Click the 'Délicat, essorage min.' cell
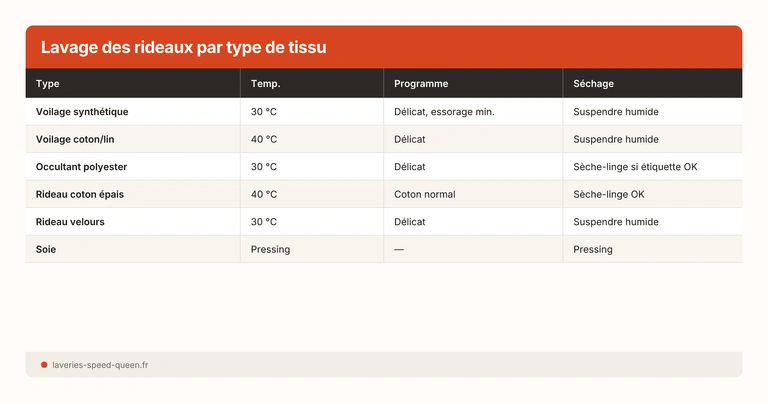Screen dimensions: 768x403 pyautogui.click(x=444, y=112)
